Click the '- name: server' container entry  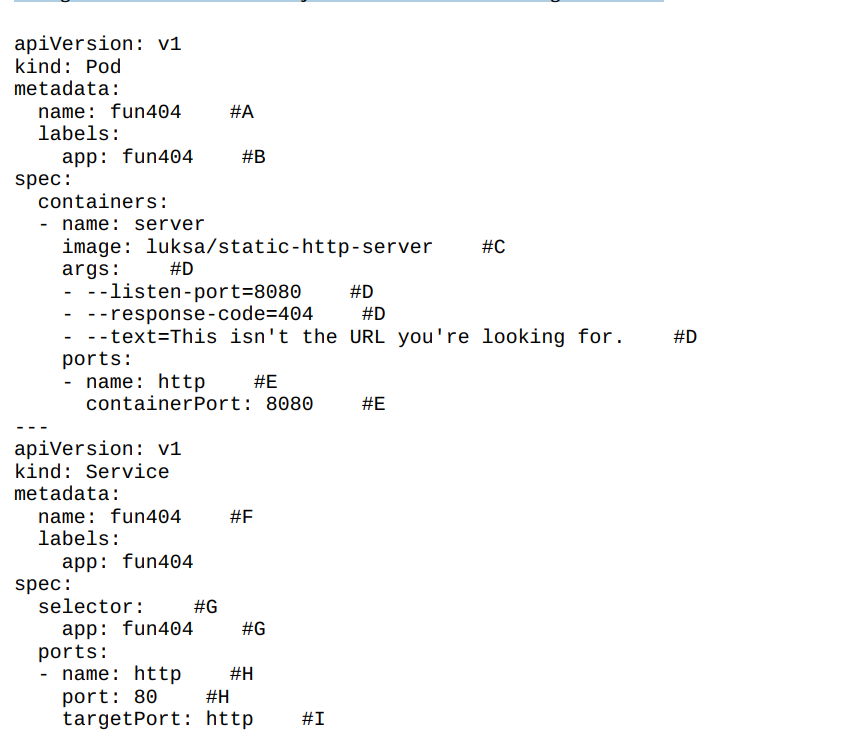(x=121, y=224)
